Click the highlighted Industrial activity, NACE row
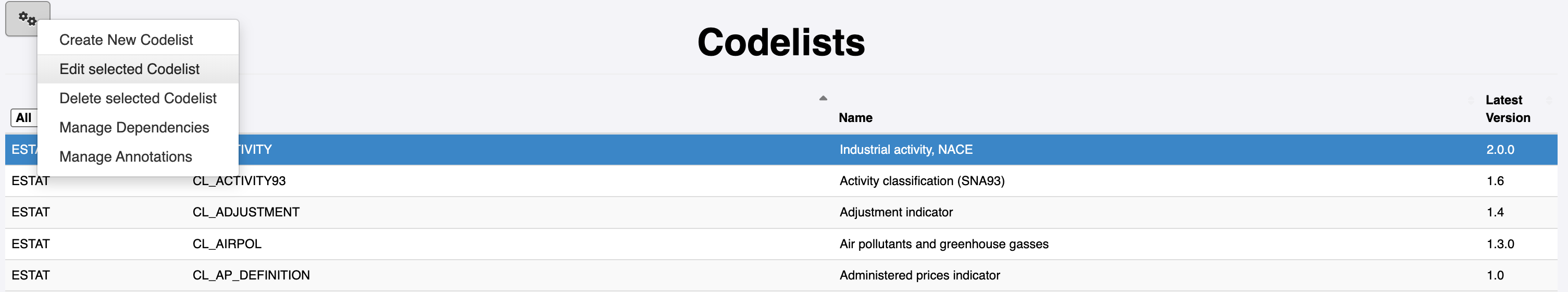 (x=781, y=149)
